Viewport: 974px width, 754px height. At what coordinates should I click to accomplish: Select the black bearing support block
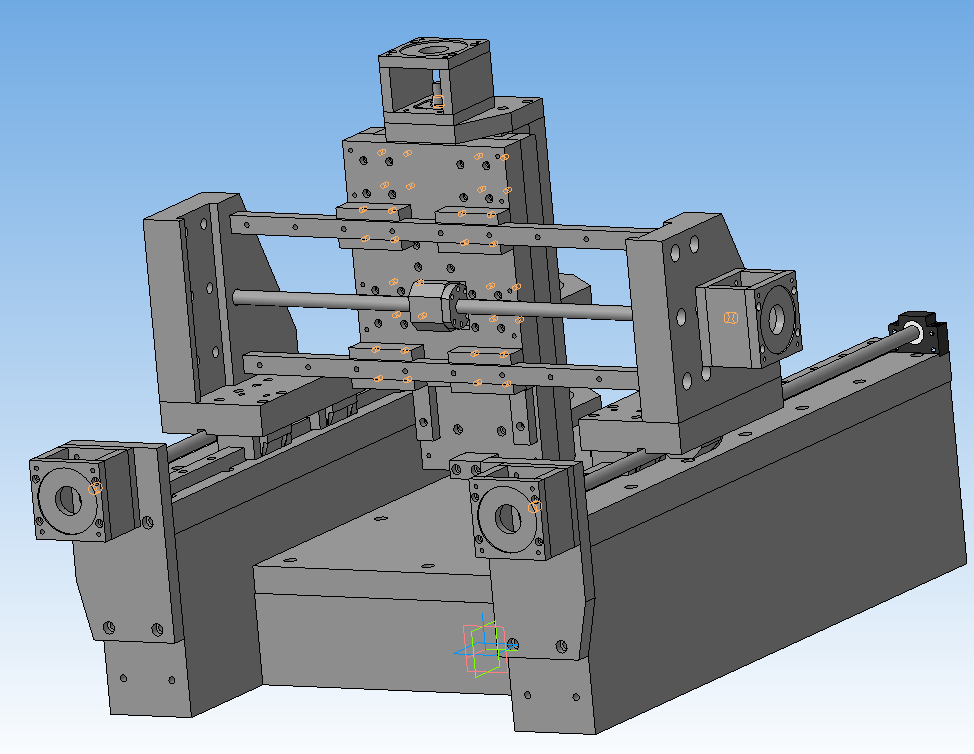[920, 332]
